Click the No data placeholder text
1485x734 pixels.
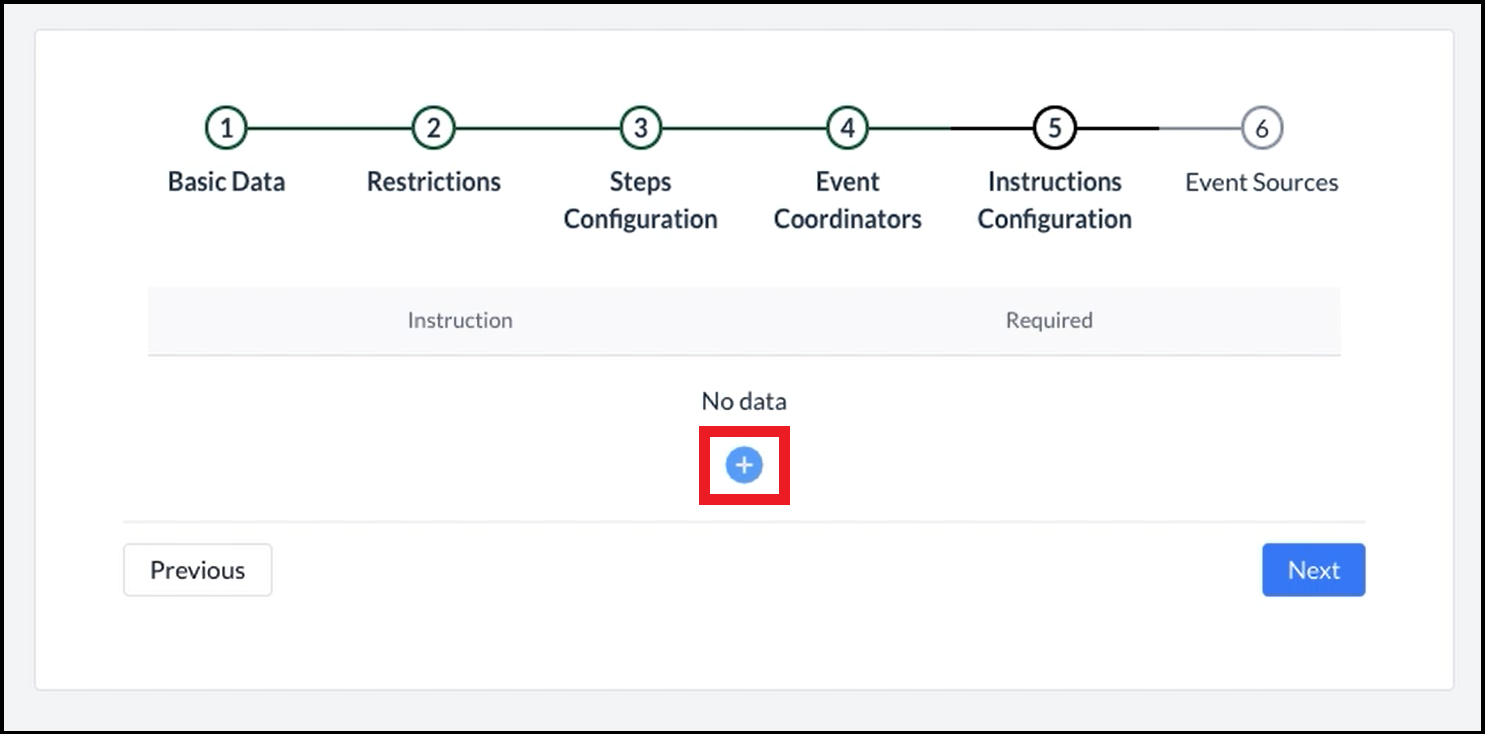744,401
